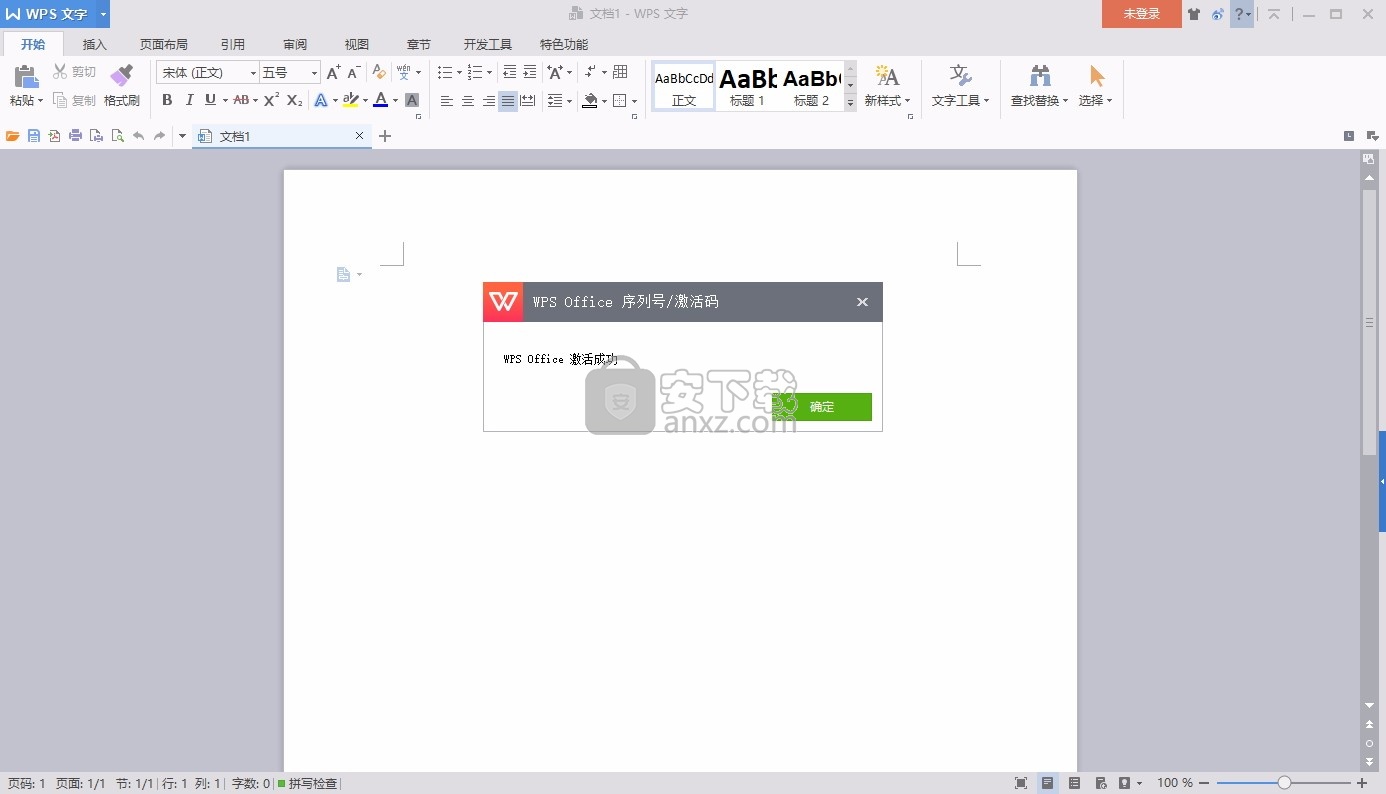
Task: Select justify alignment
Action: (508, 100)
